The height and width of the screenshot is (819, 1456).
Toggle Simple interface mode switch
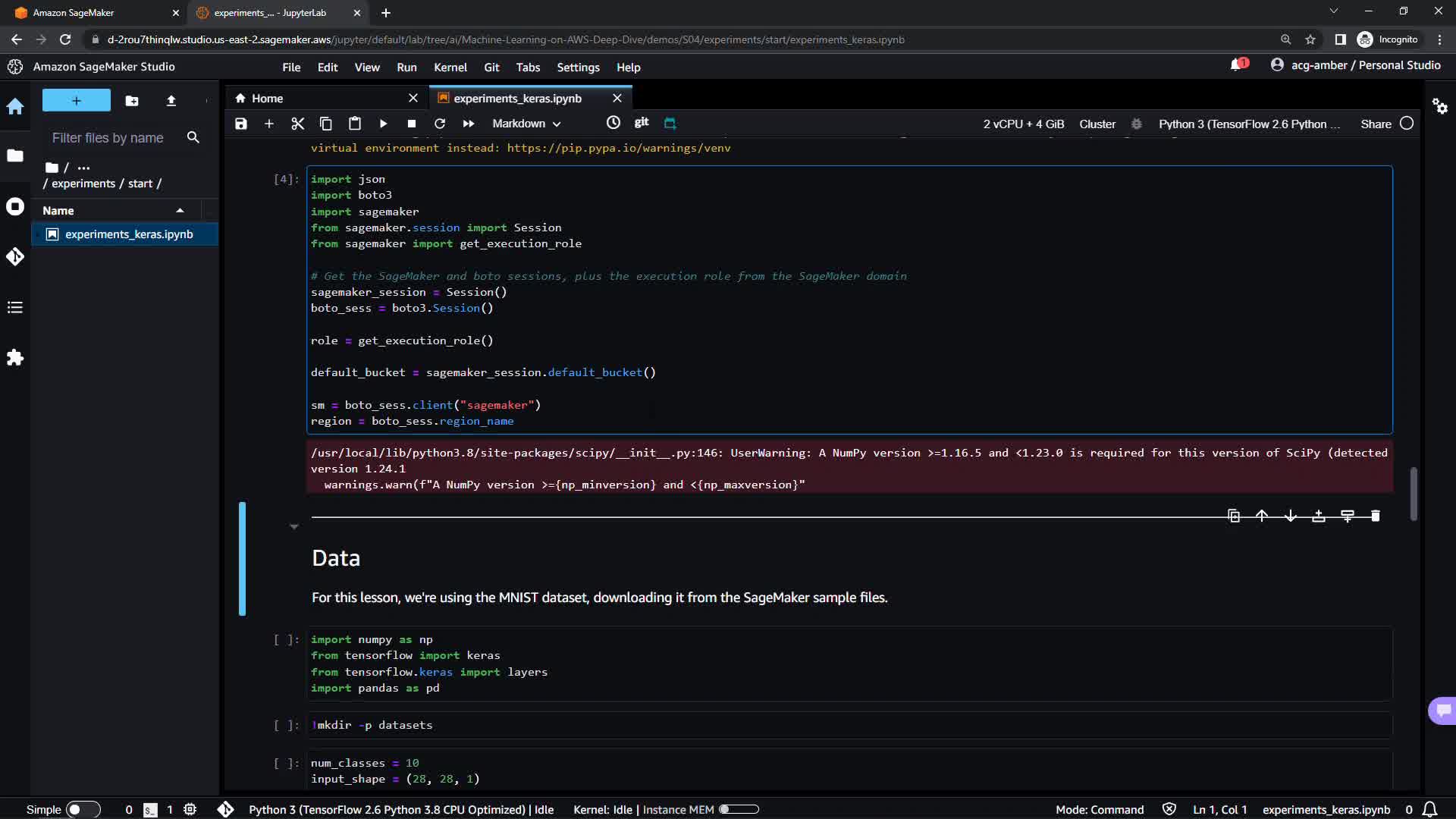tap(83, 810)
